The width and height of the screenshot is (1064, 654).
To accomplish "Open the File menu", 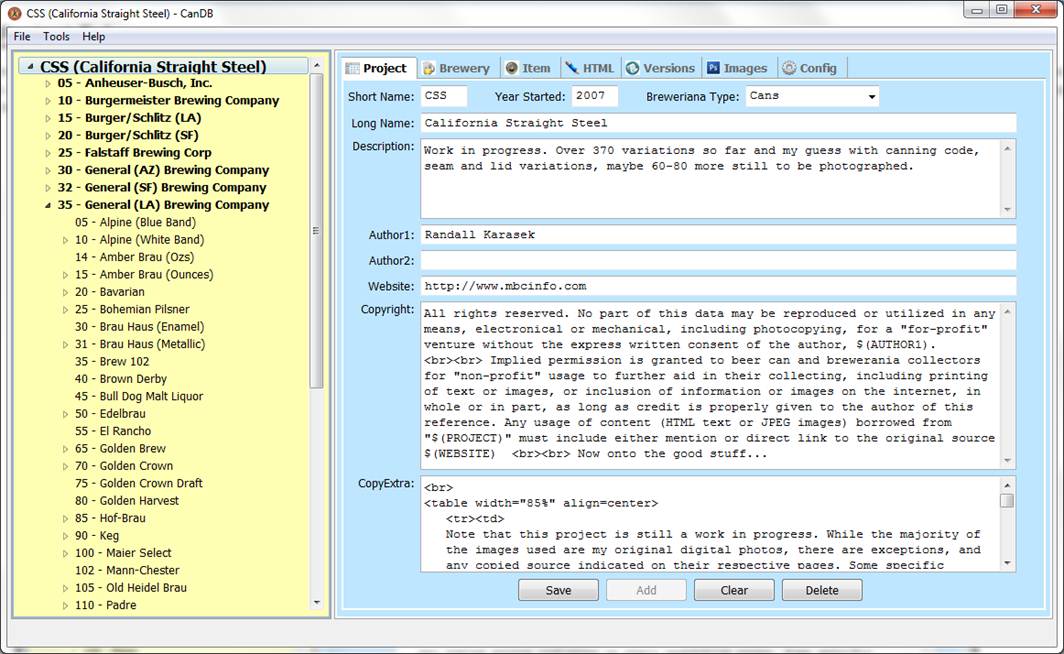I will (x=22, y=37).
